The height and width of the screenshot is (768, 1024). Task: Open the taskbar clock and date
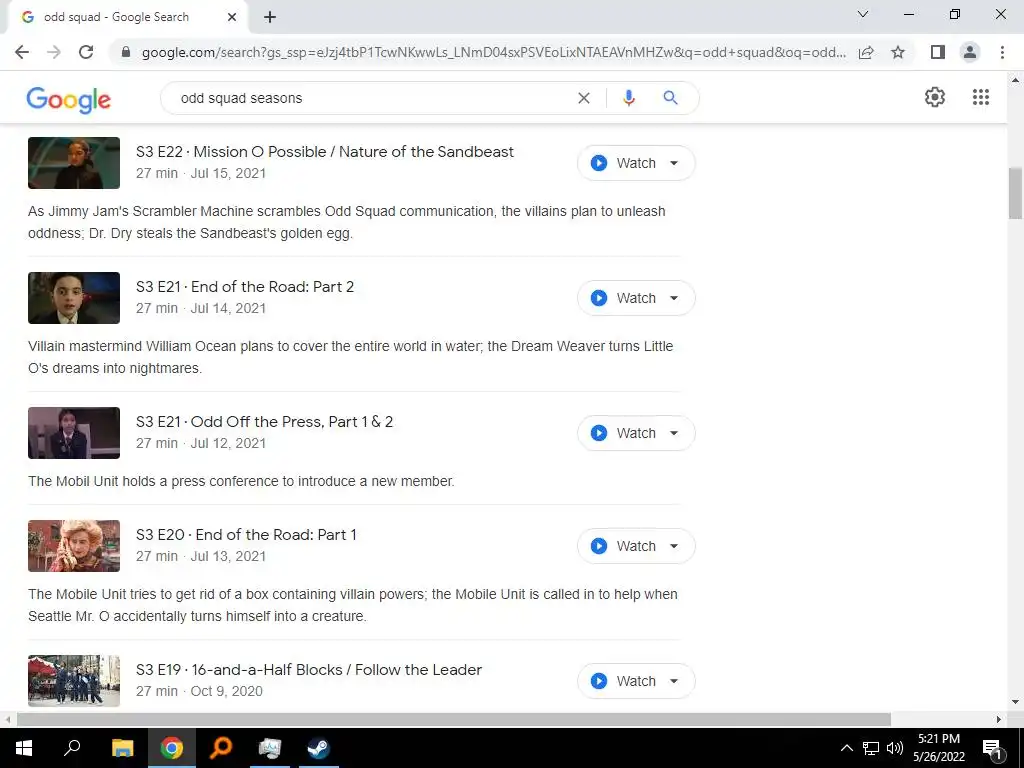coord(939,748)
